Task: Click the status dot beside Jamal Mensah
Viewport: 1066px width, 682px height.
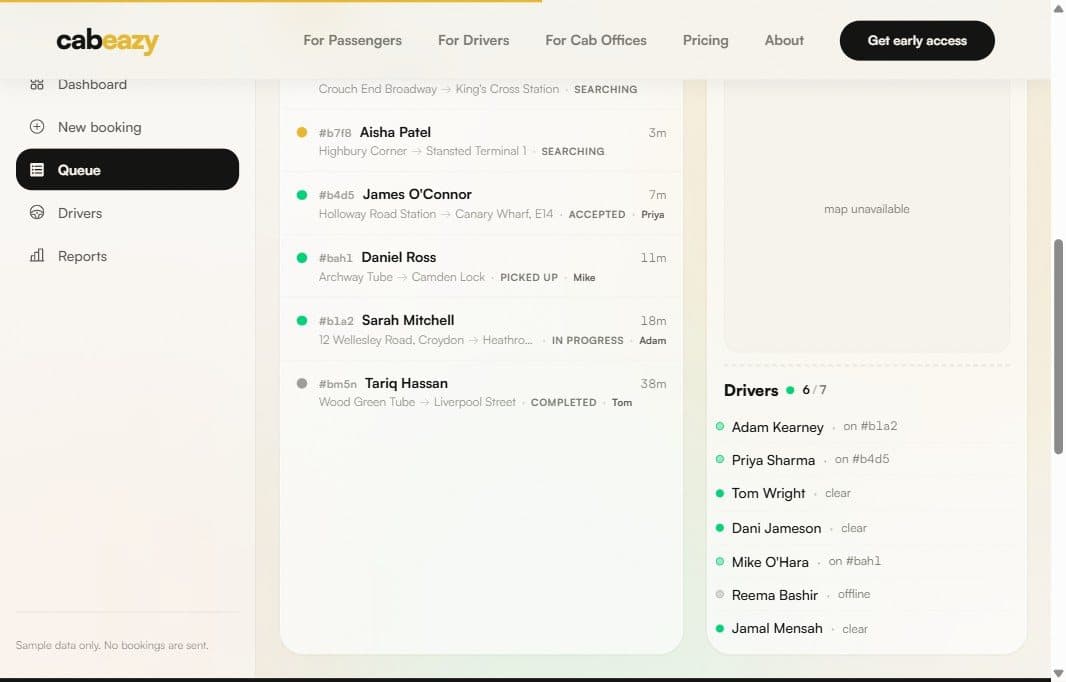Action: (720, 628)
